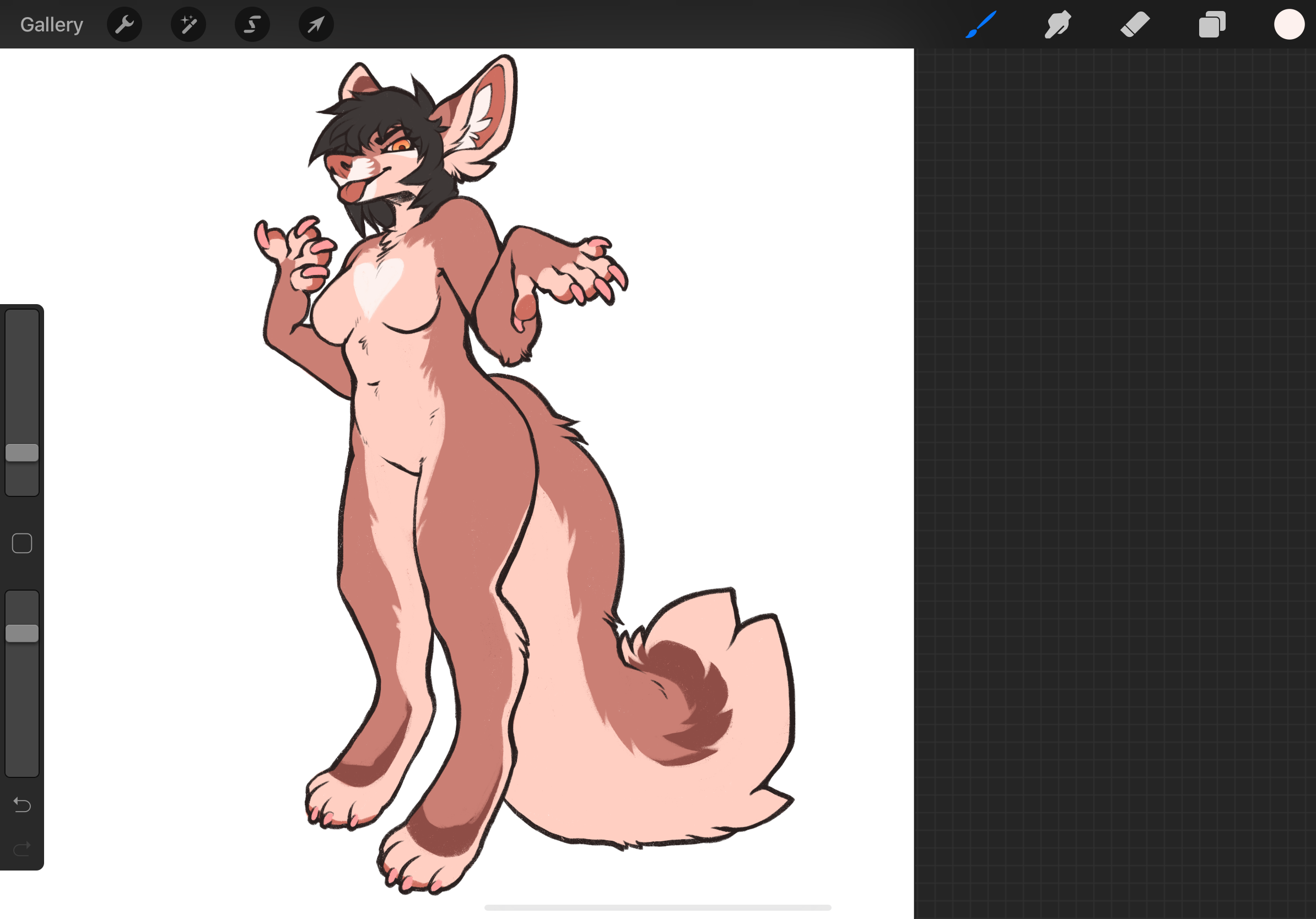Click the brush opacity slider handle
The image size is (1316, 919).
22,633
